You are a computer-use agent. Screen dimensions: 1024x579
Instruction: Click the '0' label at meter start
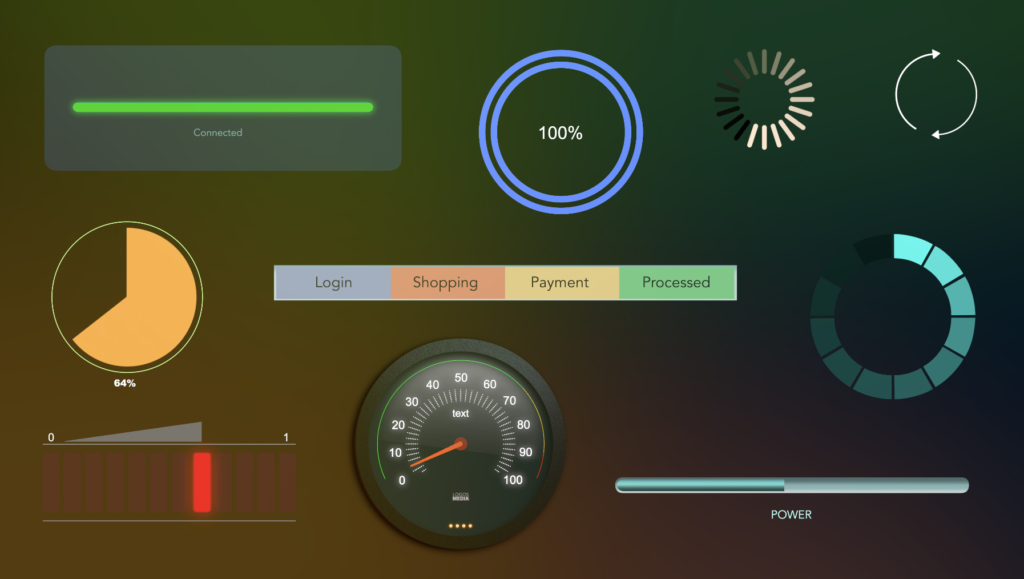tap(51, 437)
